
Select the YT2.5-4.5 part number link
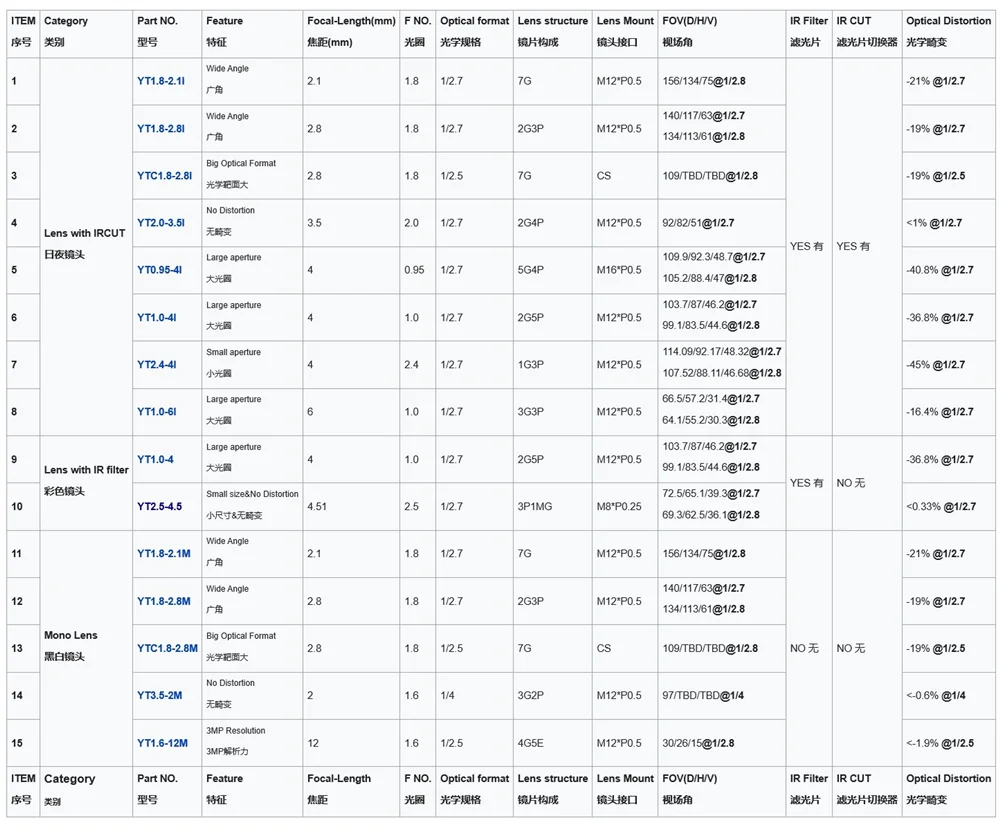[x=159, y=507]
